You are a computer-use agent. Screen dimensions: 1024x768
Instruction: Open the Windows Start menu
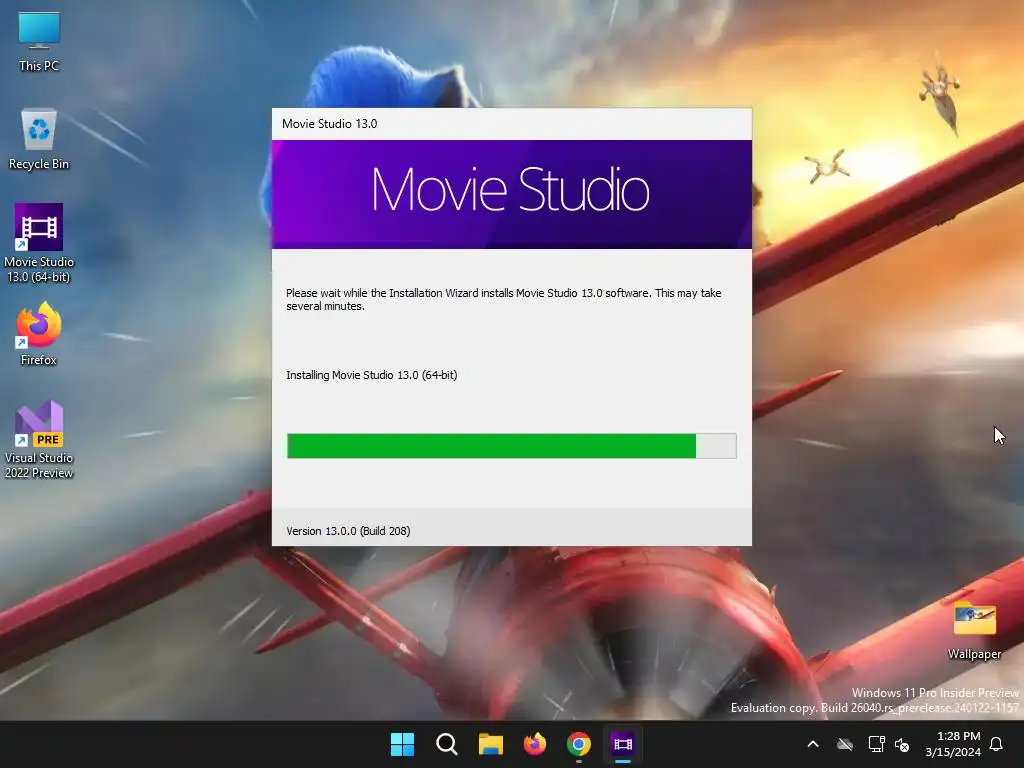click(x=402, y=744)
